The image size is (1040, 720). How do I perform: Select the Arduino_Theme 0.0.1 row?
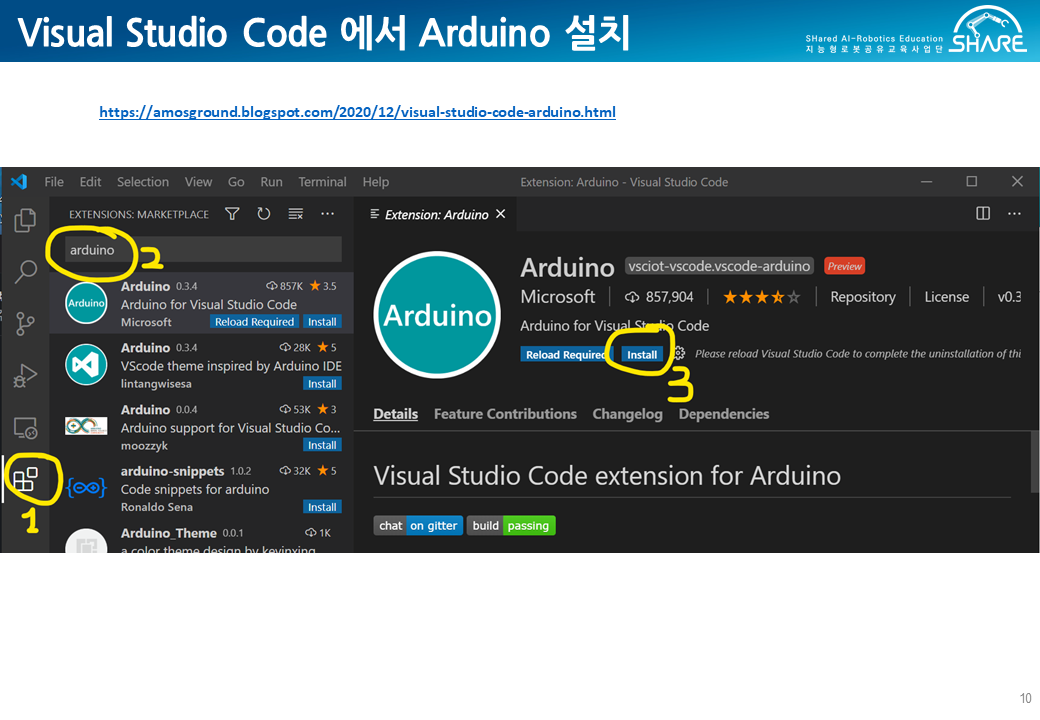[x=202, y=540]
